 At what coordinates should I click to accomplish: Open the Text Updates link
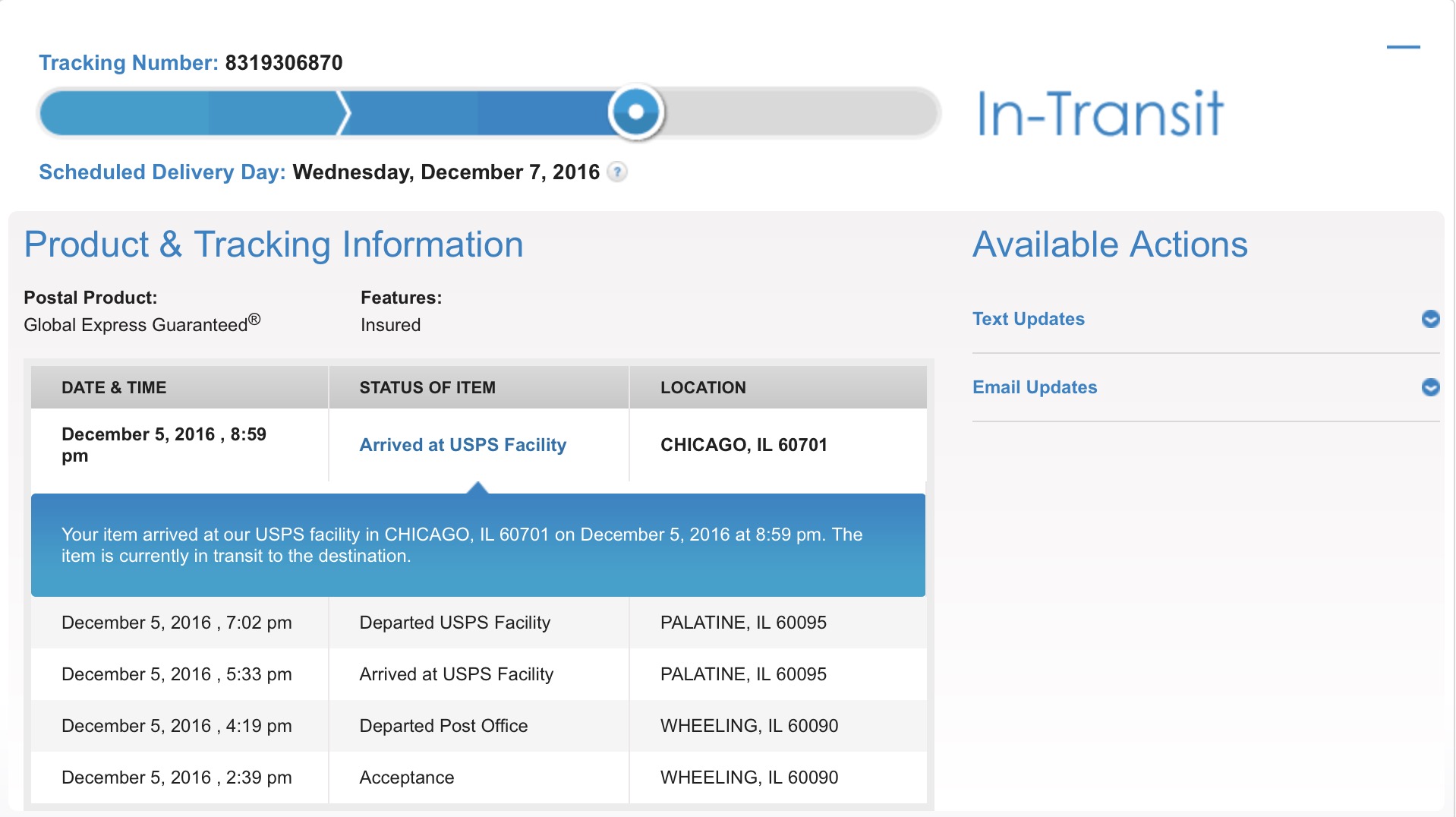[x=1029, y=319]
